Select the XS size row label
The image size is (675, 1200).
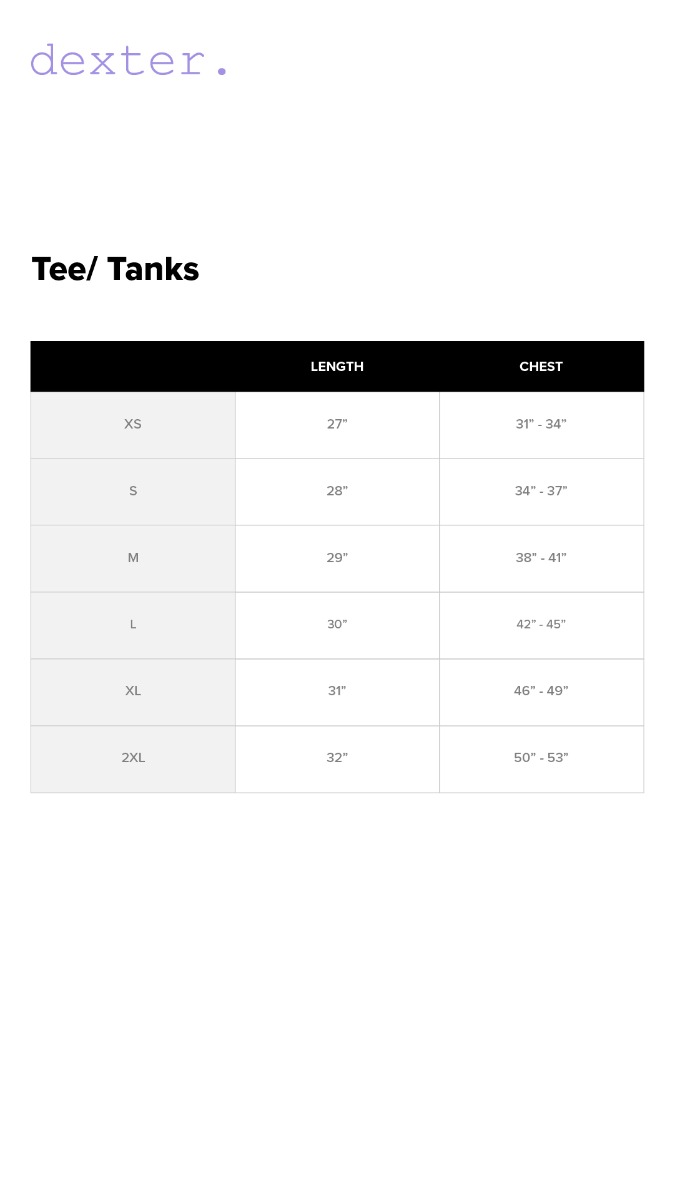[x=133, y=424]
